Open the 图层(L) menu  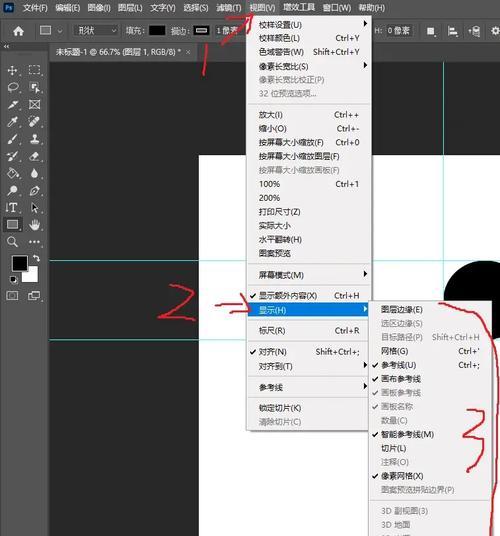[130, 8]
